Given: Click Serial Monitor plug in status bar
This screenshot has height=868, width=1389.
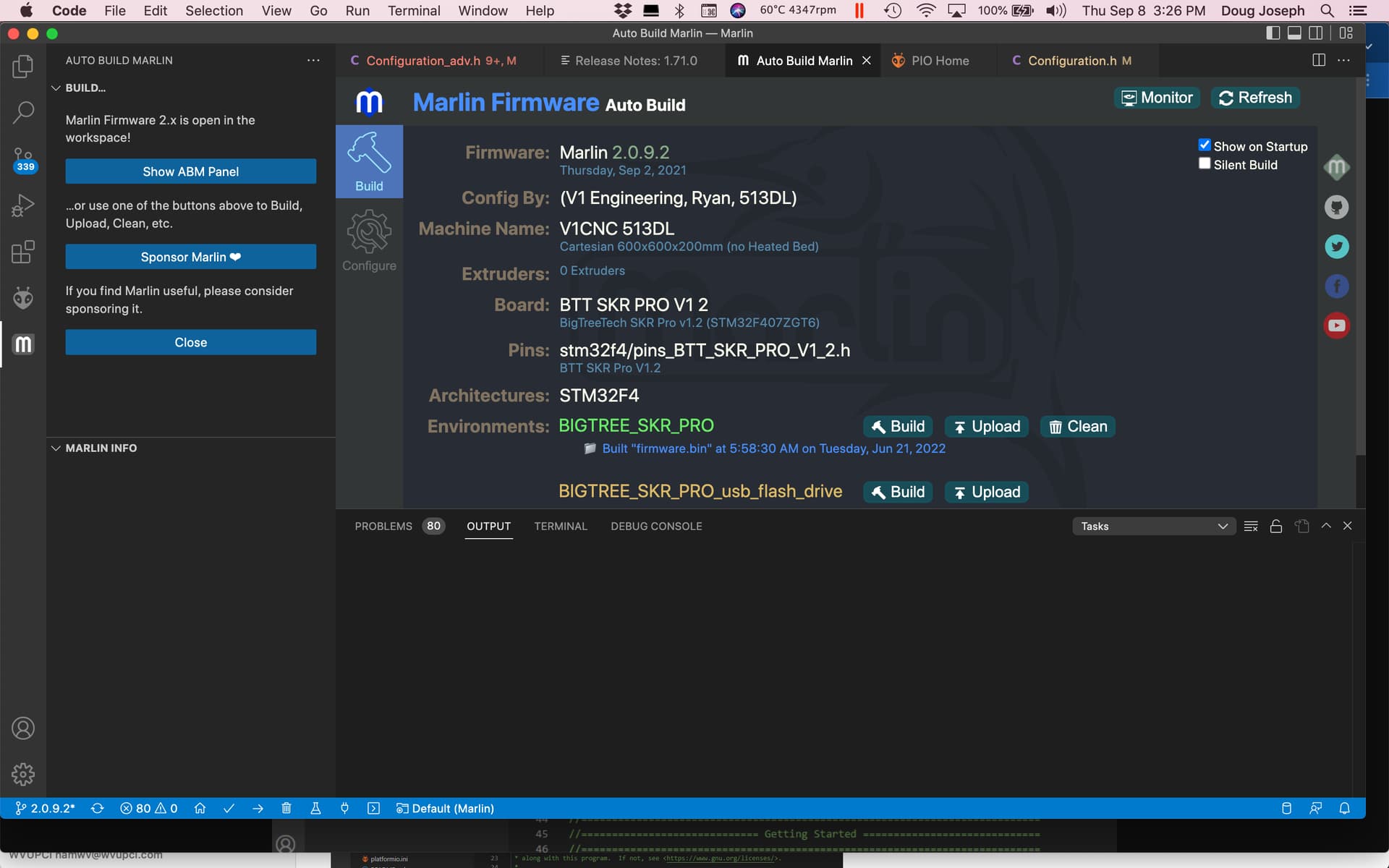Looking at the screenshot, I should click(344, 808).
